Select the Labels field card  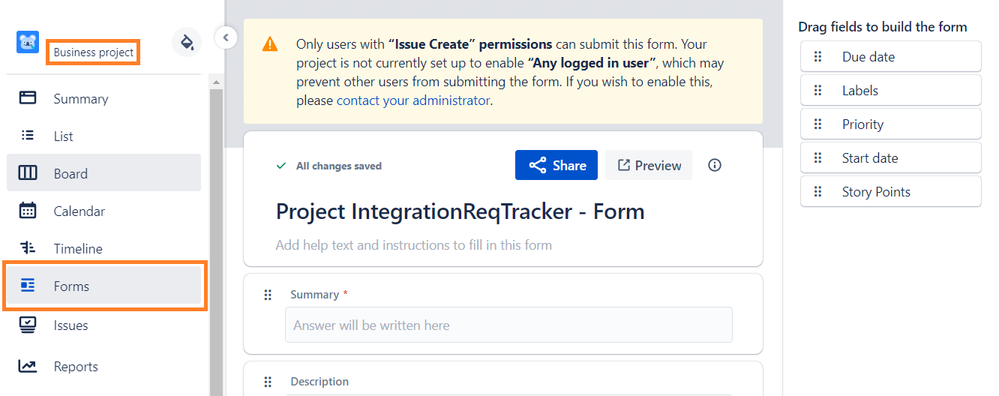tap(891, 90)
